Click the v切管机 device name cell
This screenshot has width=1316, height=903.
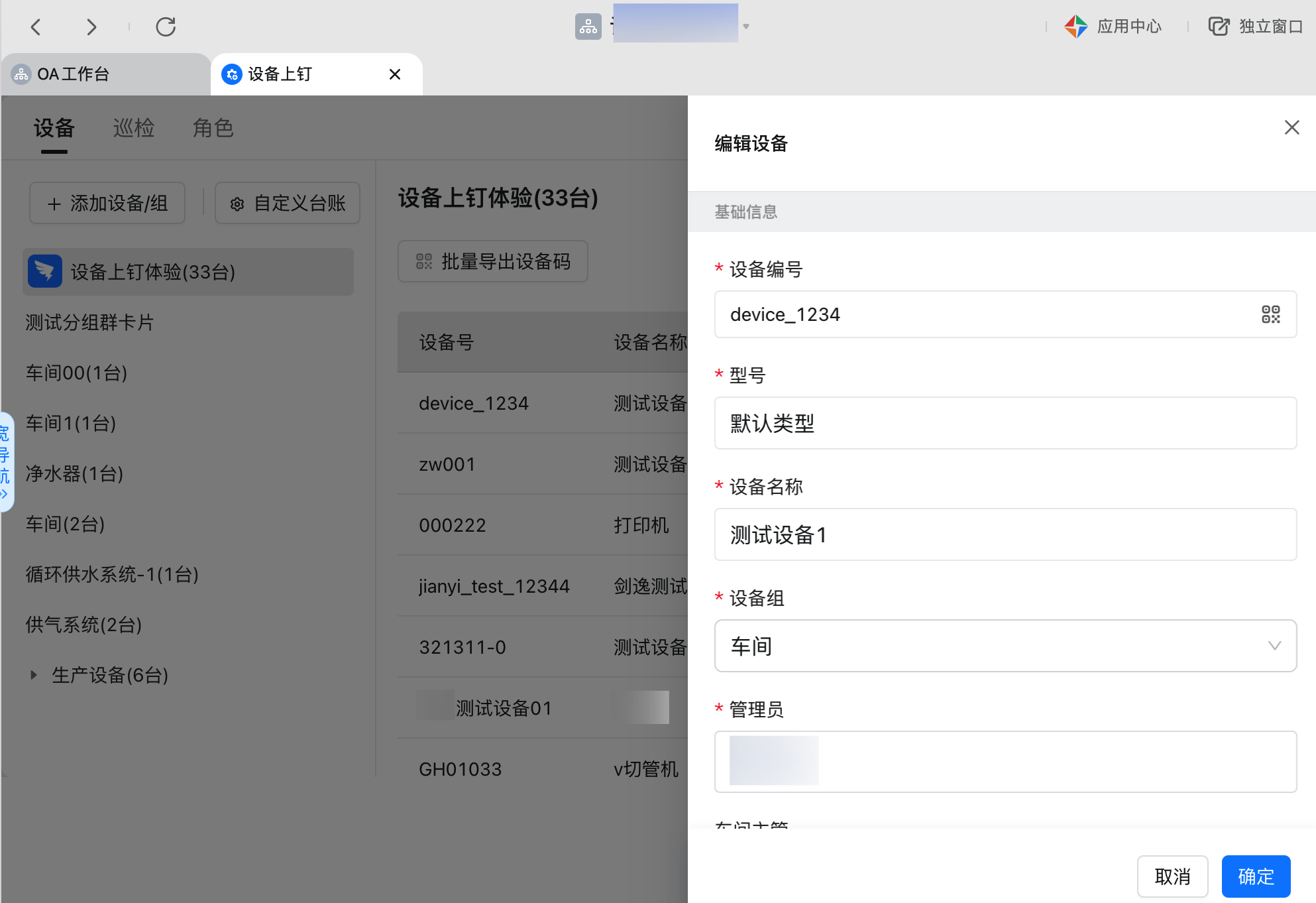646,769
